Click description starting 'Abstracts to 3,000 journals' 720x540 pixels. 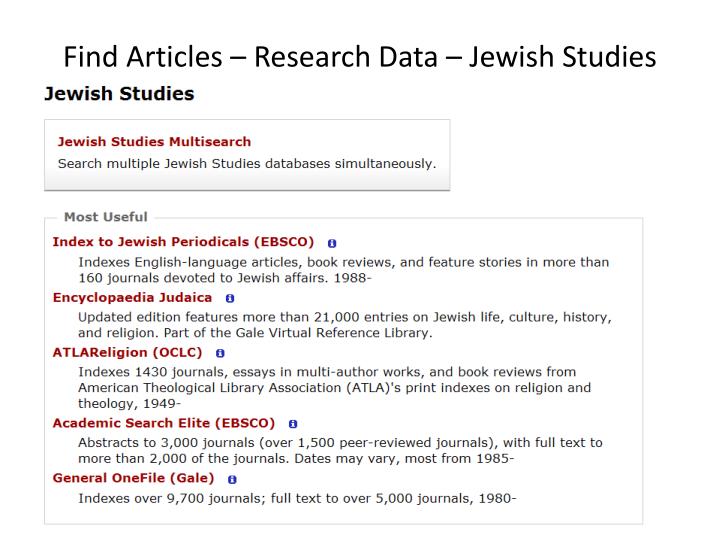tap(340, 450)
